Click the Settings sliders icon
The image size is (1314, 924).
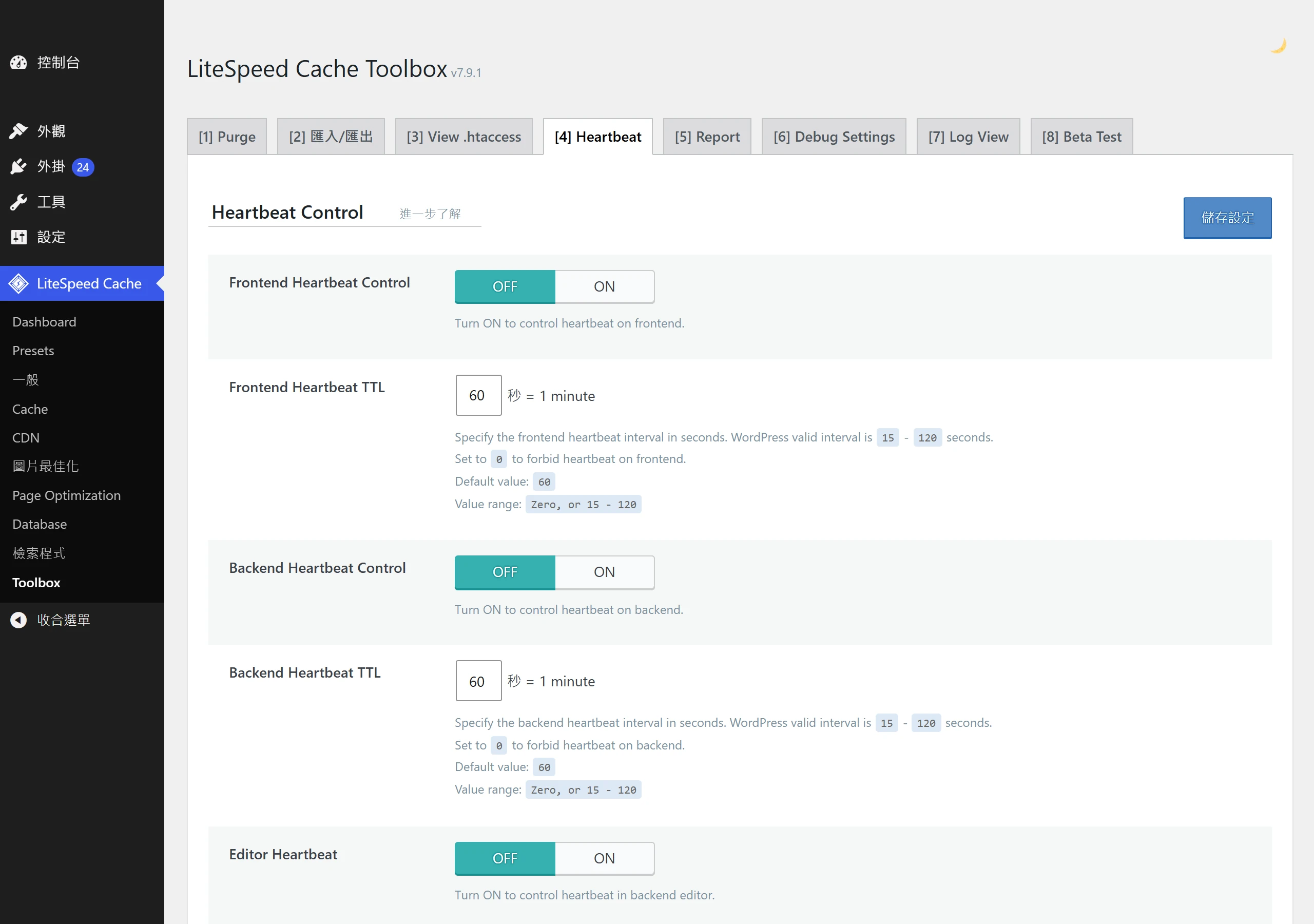point(18,237)
